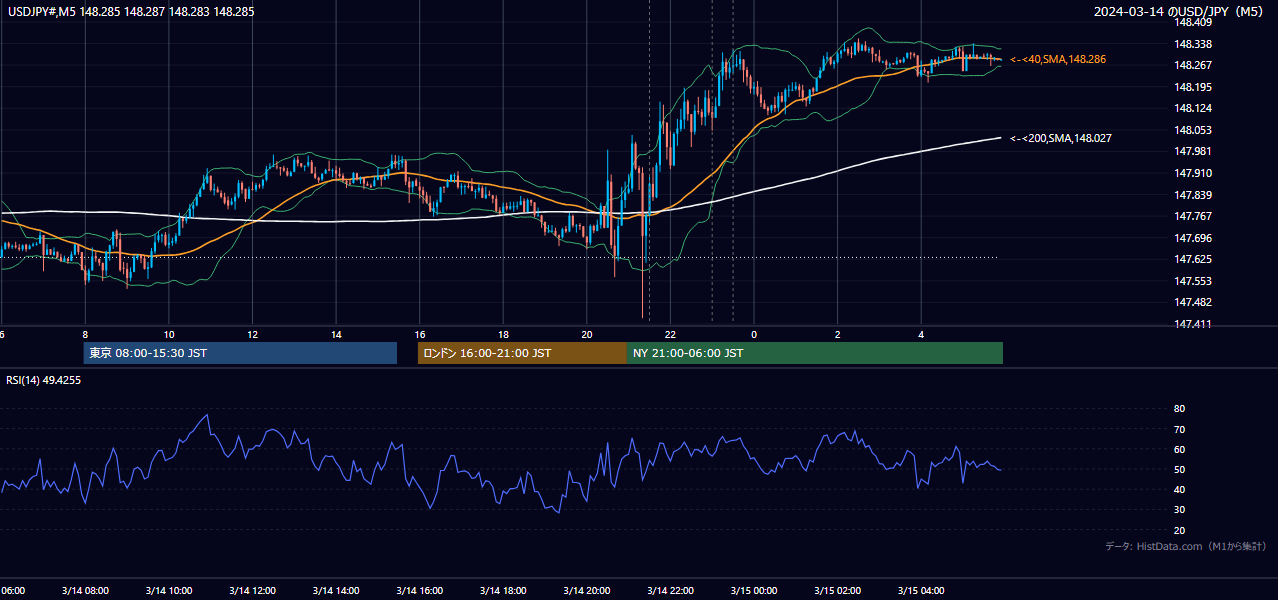Click price axis value 148.409
The image size is (1278, 600).
tap(1192, 22)
